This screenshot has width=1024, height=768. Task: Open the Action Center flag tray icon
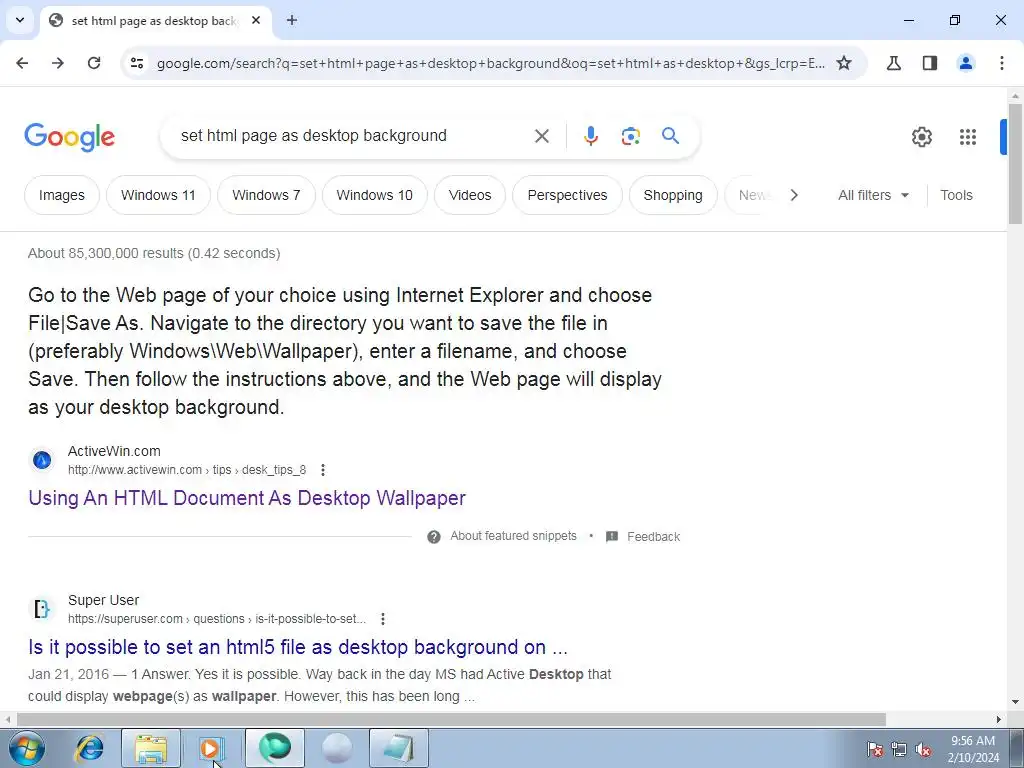874,749
